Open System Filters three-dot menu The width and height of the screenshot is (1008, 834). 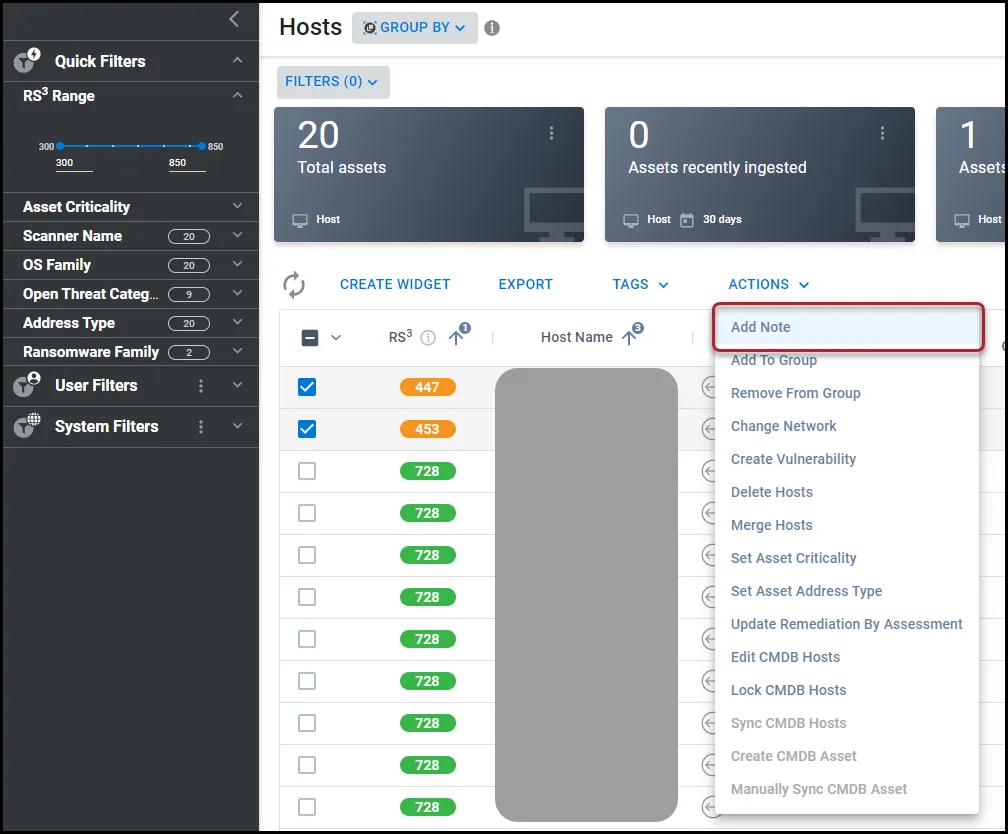tap(201, 427)
